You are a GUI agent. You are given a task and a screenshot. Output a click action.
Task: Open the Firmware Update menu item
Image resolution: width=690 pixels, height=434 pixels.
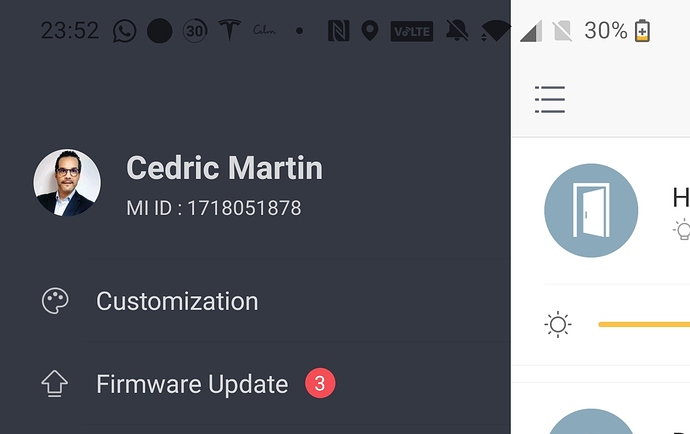click(191, 383)
